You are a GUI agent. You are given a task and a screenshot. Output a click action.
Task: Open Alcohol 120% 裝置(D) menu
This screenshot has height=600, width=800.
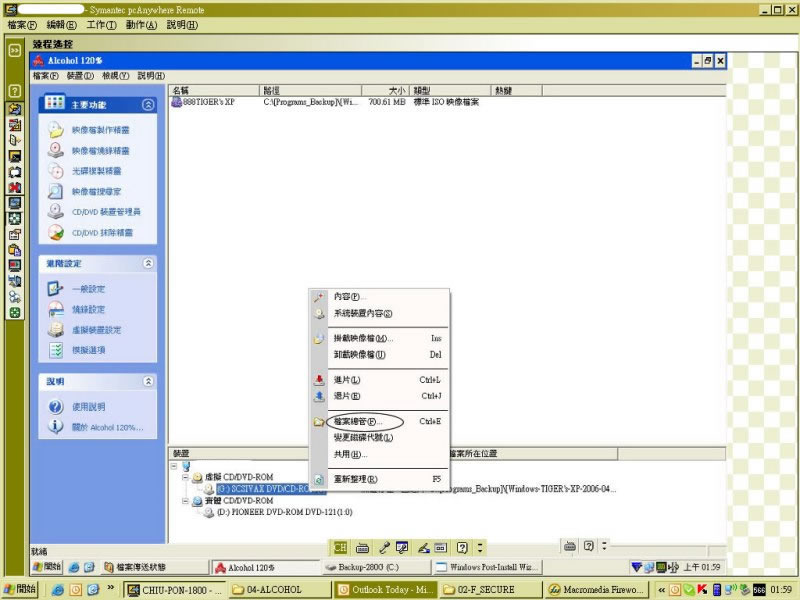click(80, 76)
